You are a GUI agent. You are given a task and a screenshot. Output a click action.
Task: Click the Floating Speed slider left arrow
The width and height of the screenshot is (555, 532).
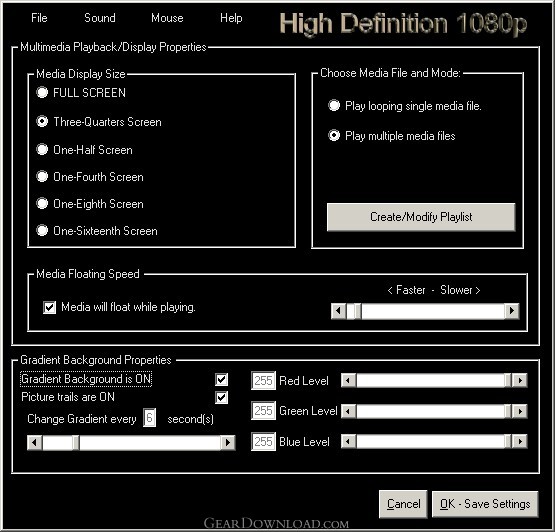[x=338, y=311]
